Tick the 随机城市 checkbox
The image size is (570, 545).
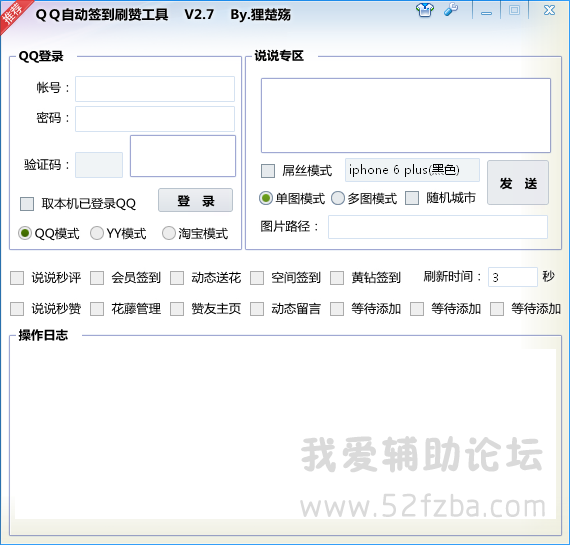[x=412, y=198]
